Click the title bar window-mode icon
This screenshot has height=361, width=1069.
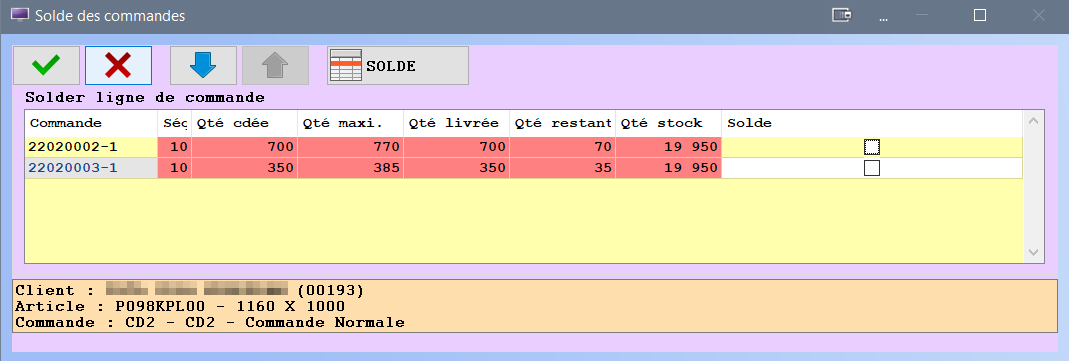tap(843, 15)
